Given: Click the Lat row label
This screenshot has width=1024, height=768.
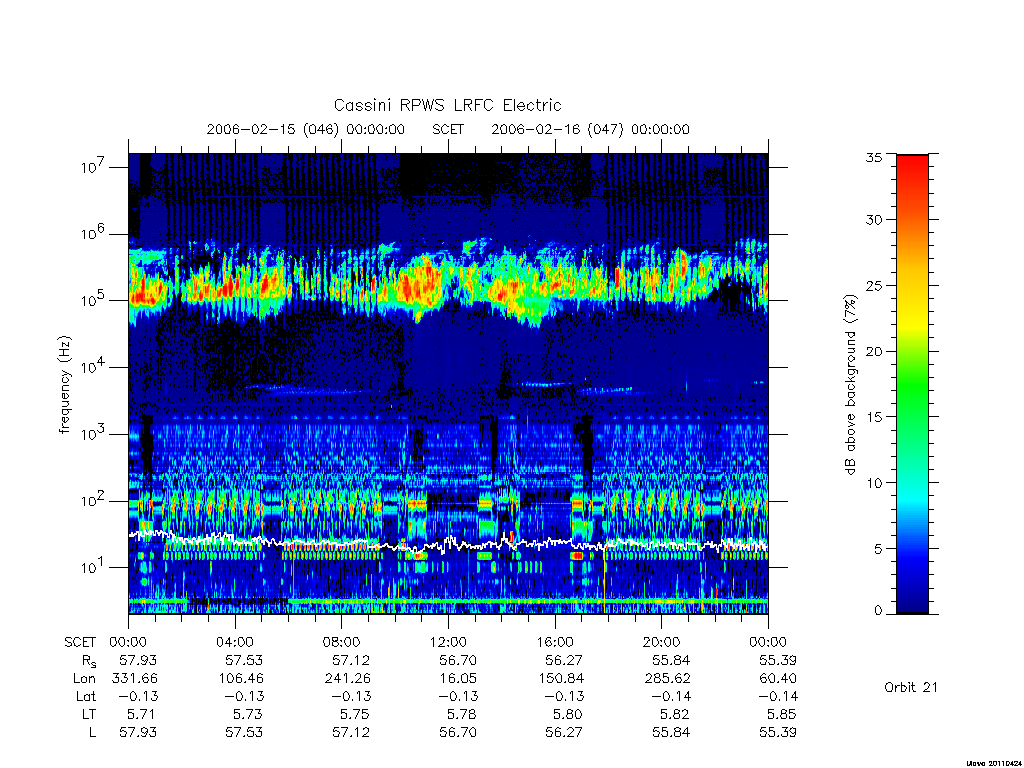Looking at the screenshot, I should [85, 696].
